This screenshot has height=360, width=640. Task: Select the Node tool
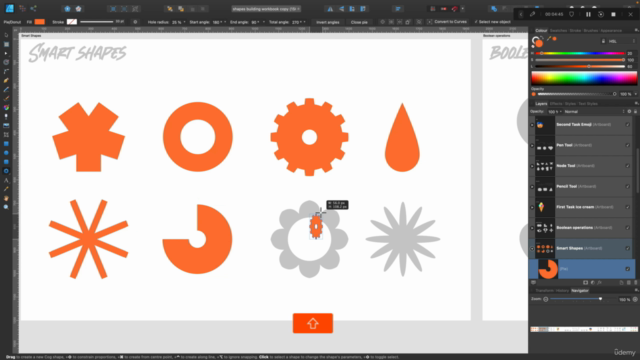pyautogui.click(x=6, y=53)
